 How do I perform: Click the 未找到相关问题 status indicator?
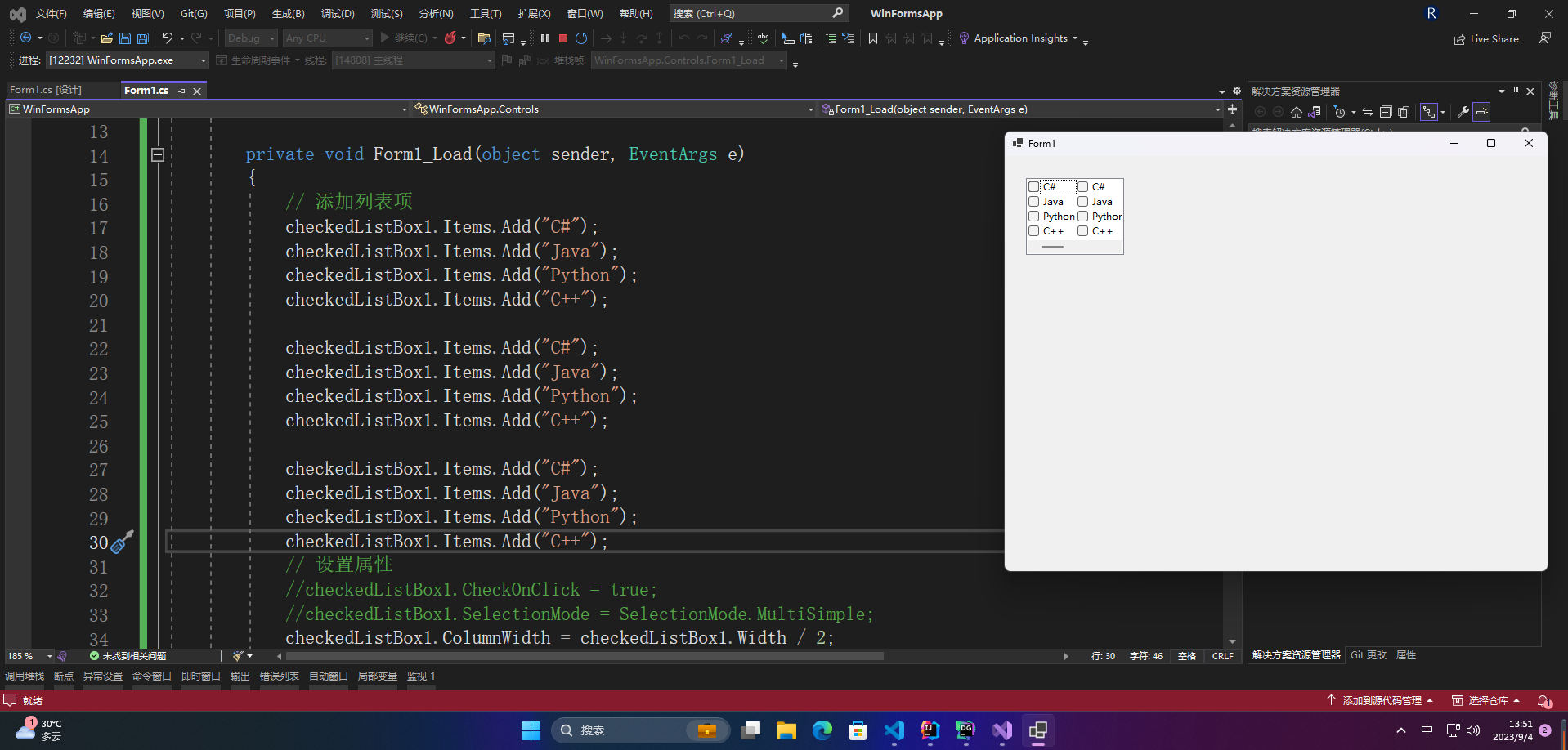(128, 656)
